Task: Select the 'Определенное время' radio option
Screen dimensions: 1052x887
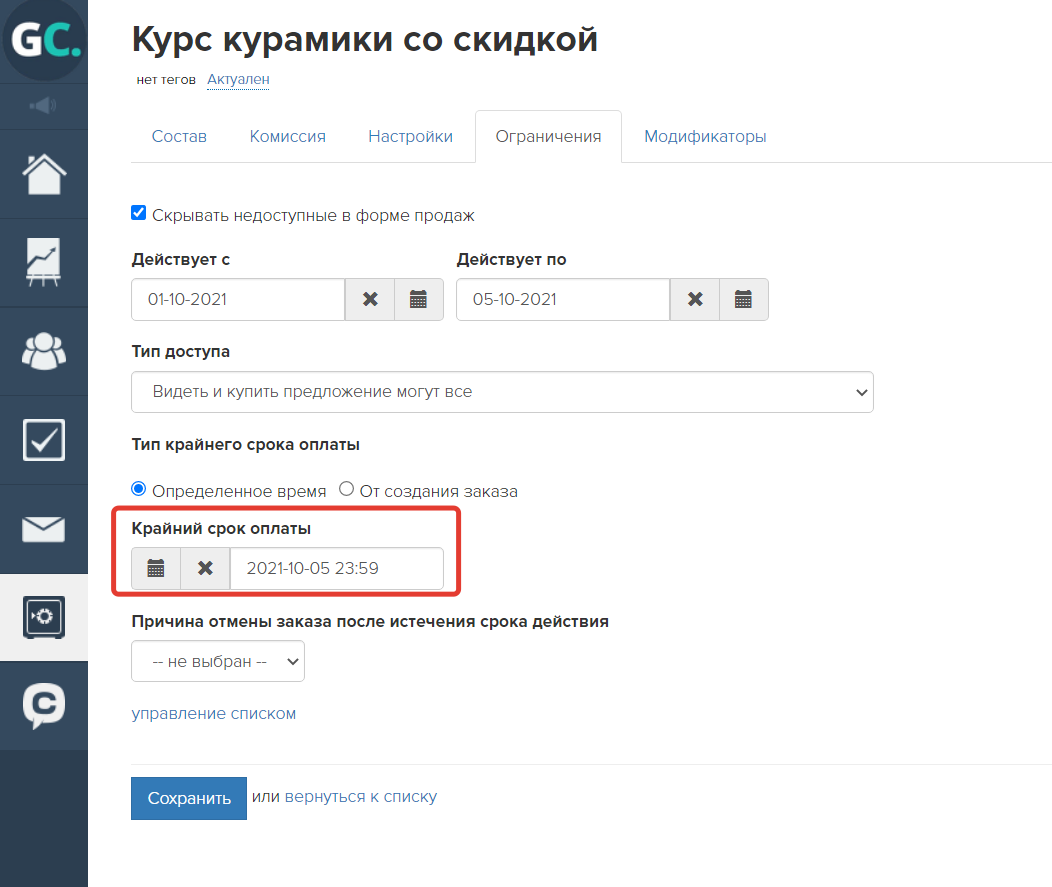Action: coord(139,489)
